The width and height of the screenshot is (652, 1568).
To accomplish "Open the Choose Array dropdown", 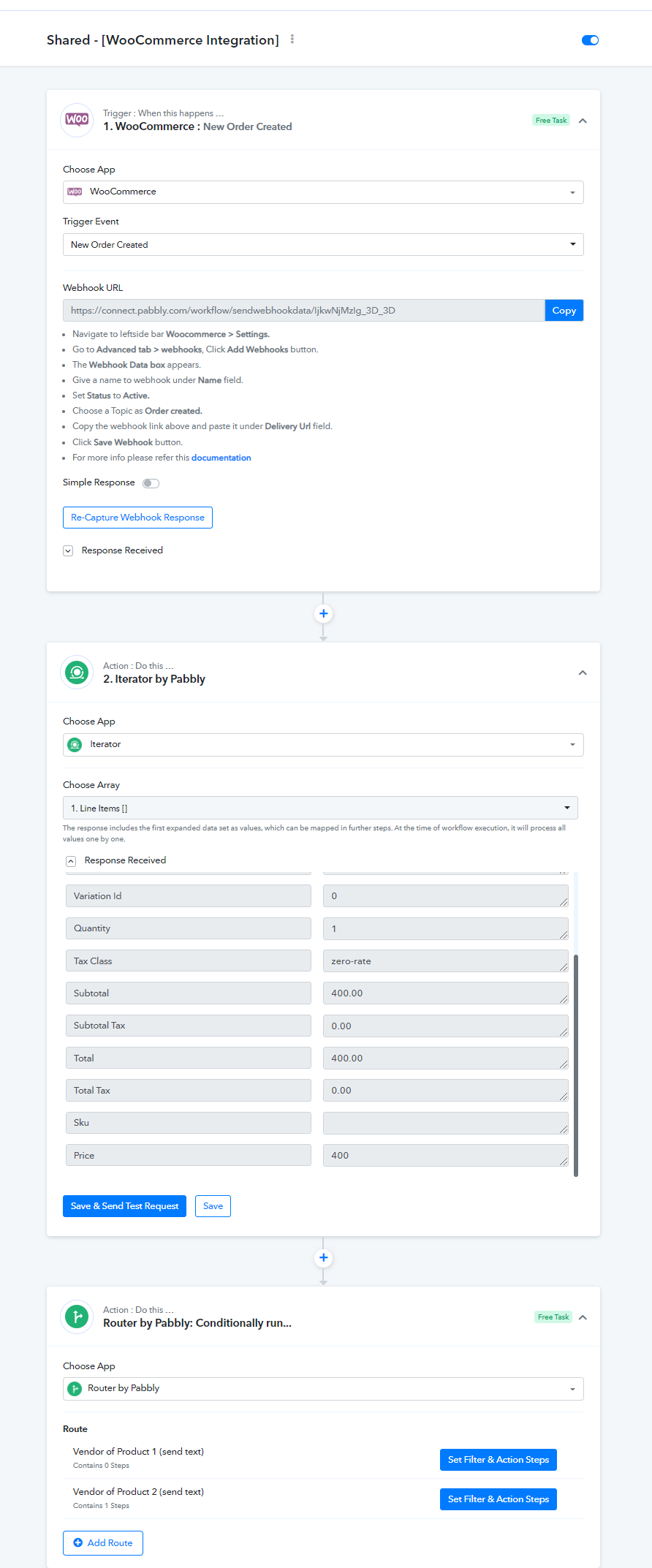I will click(320, 808).
